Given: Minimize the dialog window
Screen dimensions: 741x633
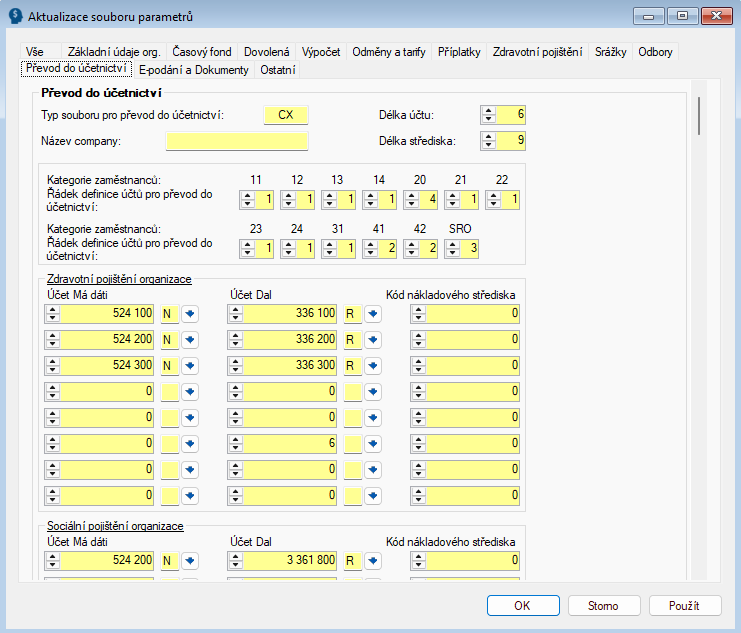Looking at the screenshot, I should 649,16.
